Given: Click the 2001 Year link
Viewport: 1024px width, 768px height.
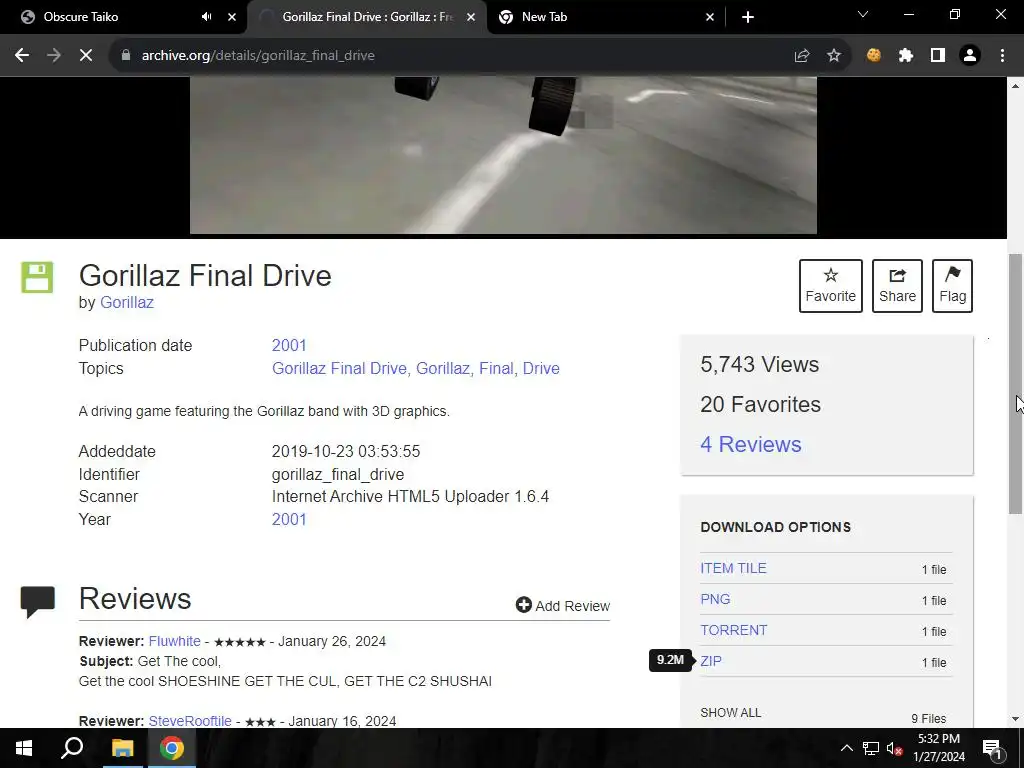Looking at the screenshot, I should pos(289,519).
